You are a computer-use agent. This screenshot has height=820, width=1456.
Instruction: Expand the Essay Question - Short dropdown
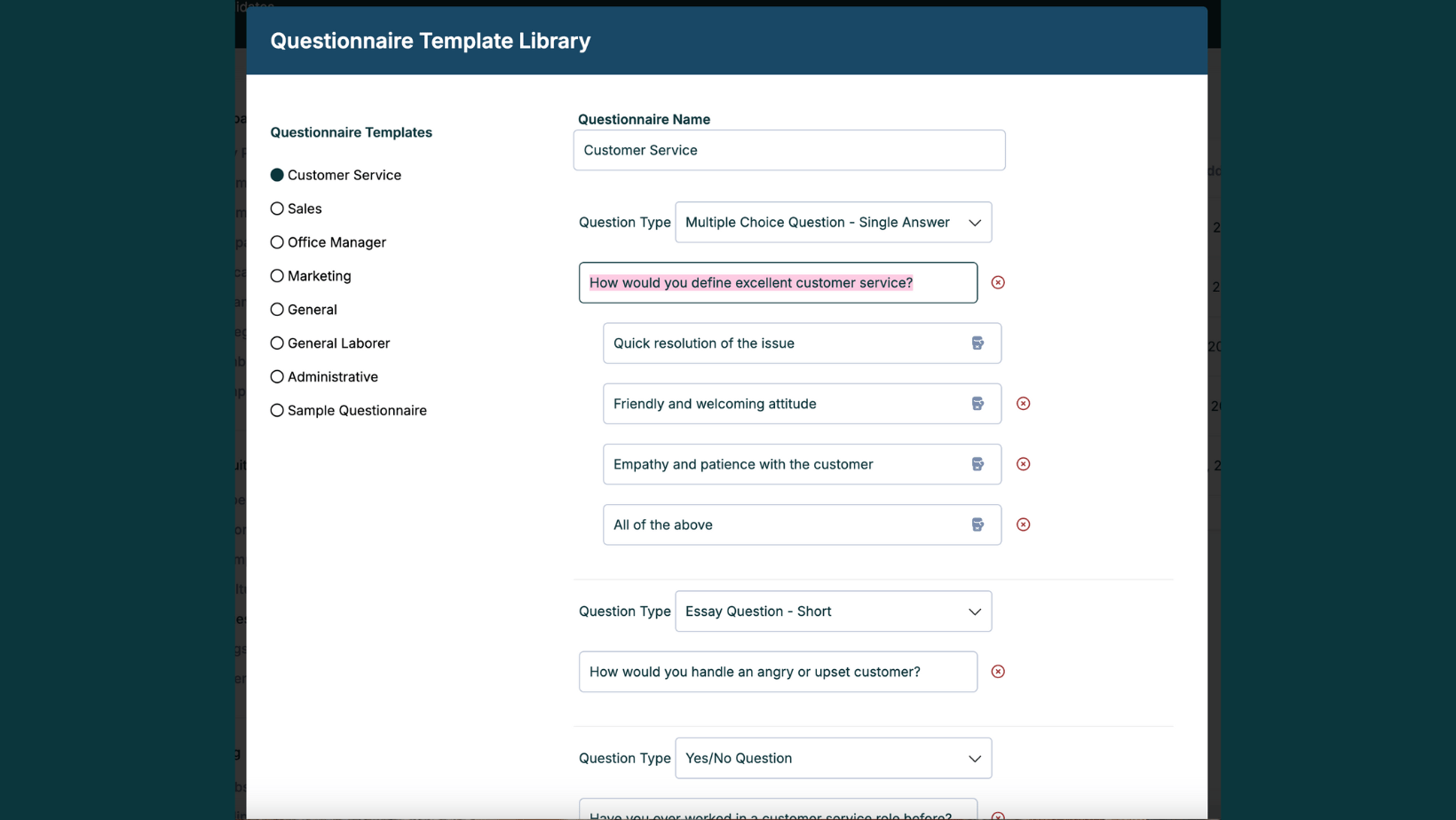click(x=833, y=611)
